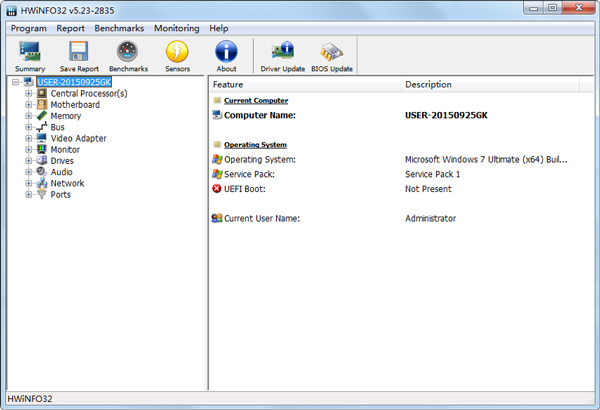Click the Audio speaker tree icon
The width and height of the screenshot is (600, 410).
(x=41, y=172)
